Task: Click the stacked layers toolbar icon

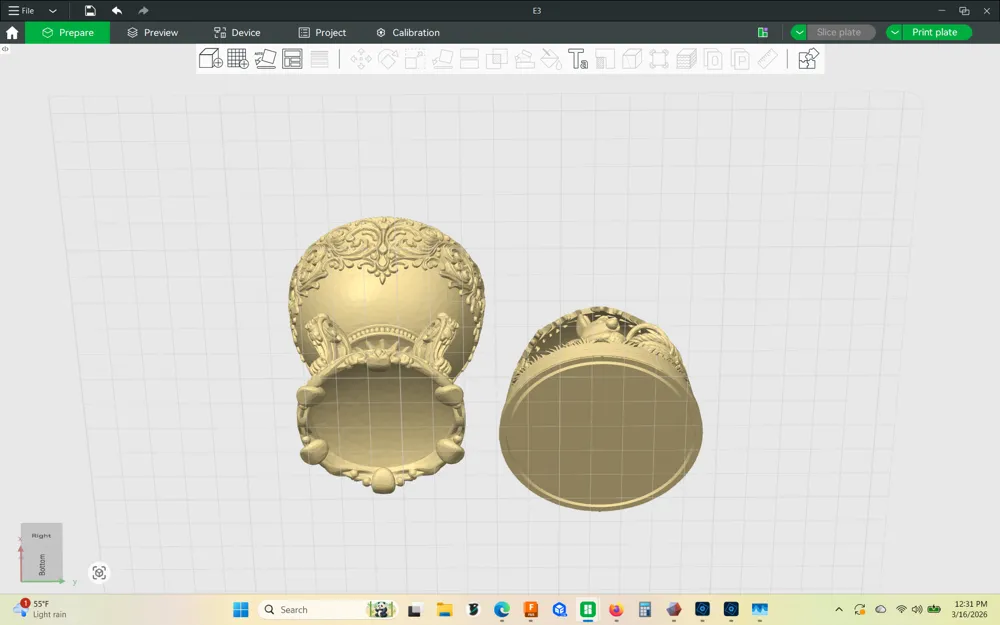Action: (x=686, y=59)
